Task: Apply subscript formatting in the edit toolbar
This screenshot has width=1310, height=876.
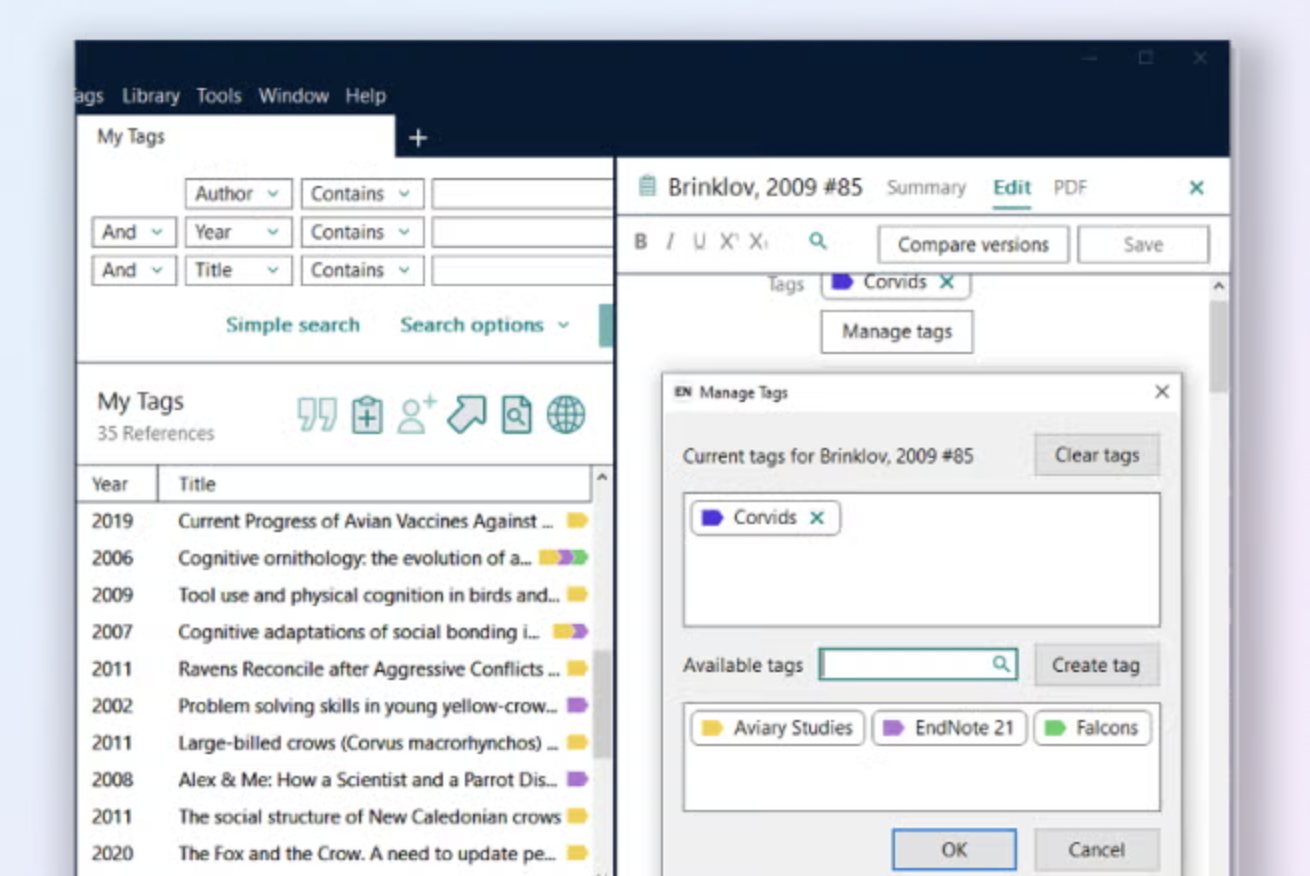Action: click(758, 242)
